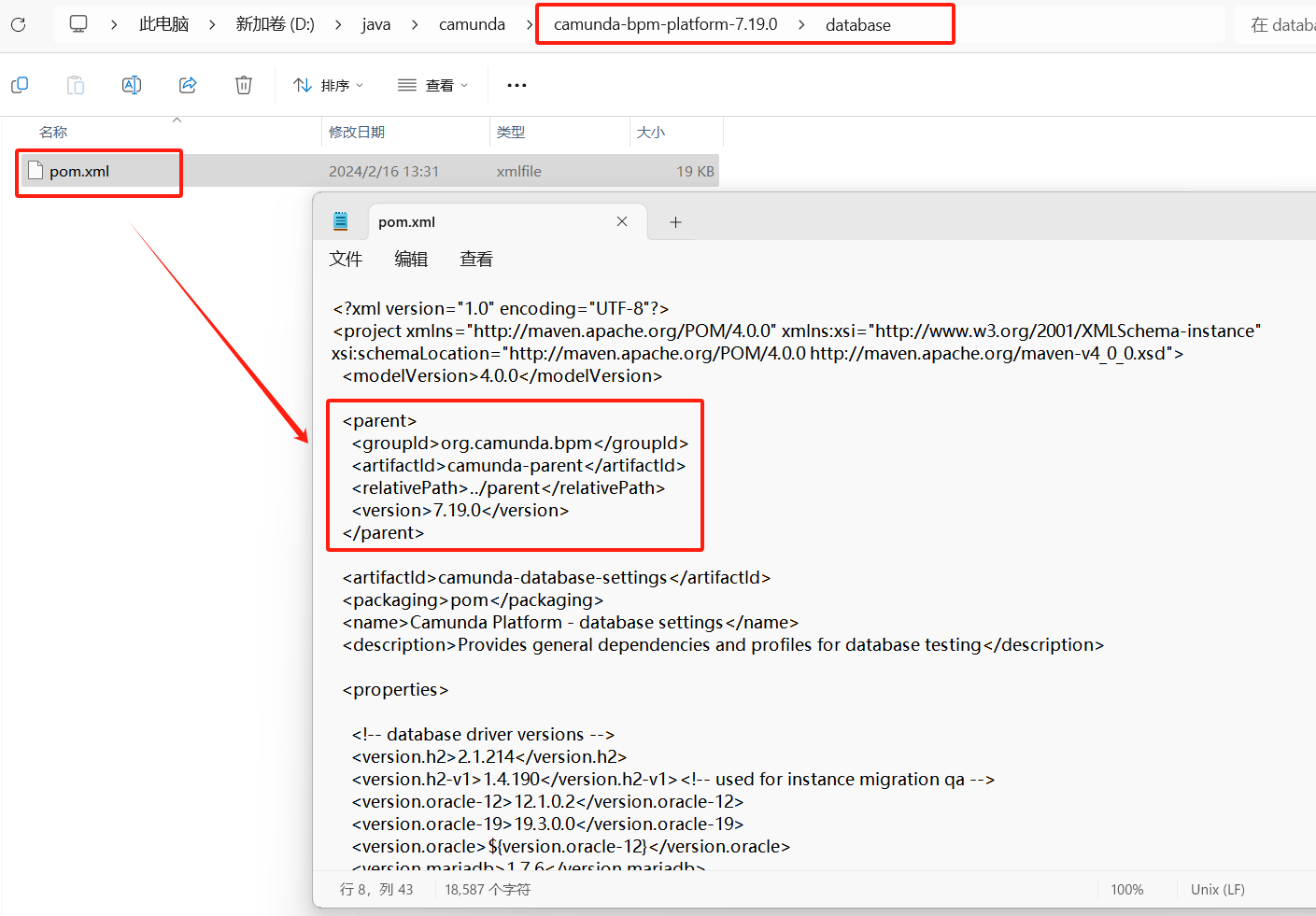Go to 新加卷 (D:) in breadcrumb
Screen dimensions: 1316x916
pos(275,24)
